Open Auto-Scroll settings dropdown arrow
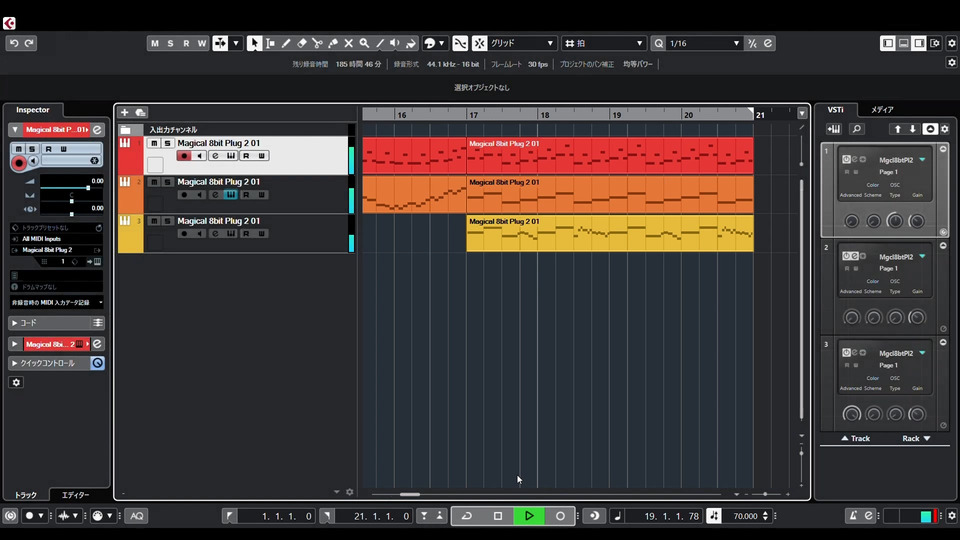 coord(236,43)
